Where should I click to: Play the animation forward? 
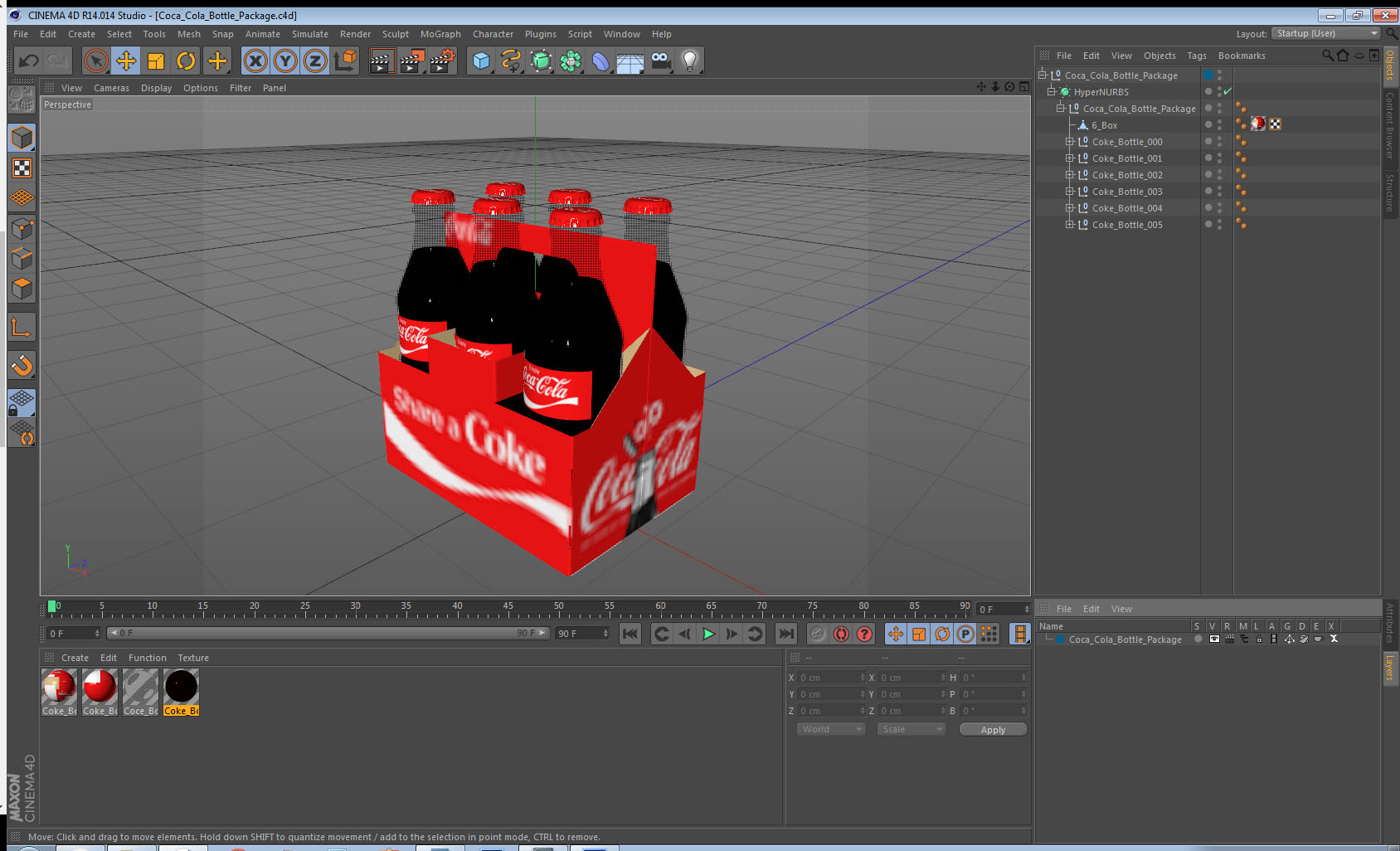point(708,634)
